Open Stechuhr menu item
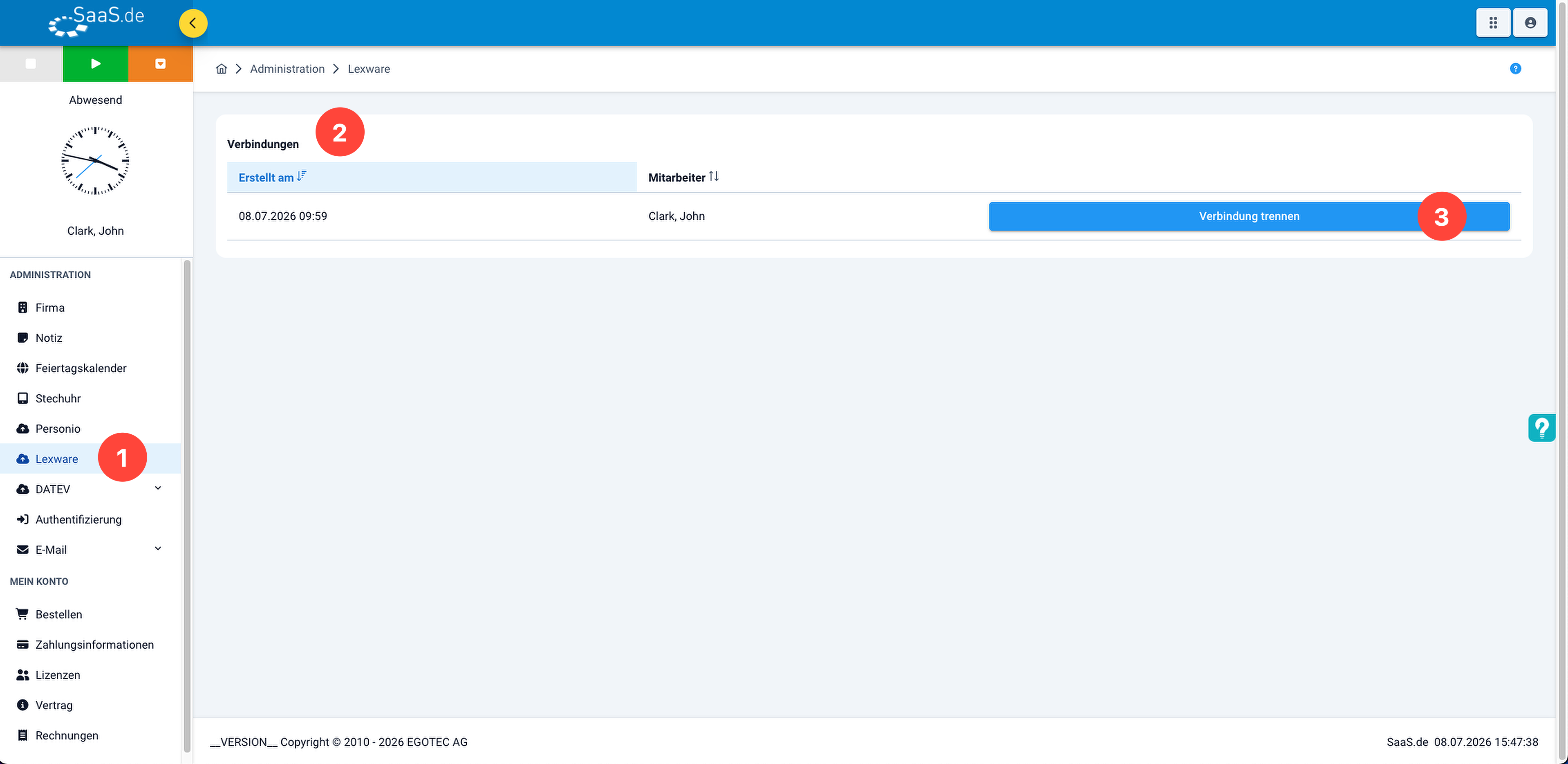The width and height of the screenshot is (1568, 764). (90, 398)
